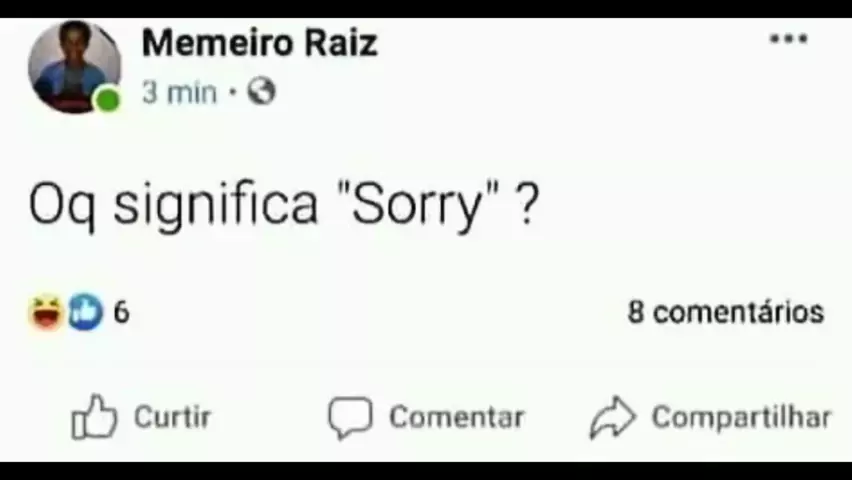
Task: Click the Compartilhar arrow icon
Action: coord(612,417)
